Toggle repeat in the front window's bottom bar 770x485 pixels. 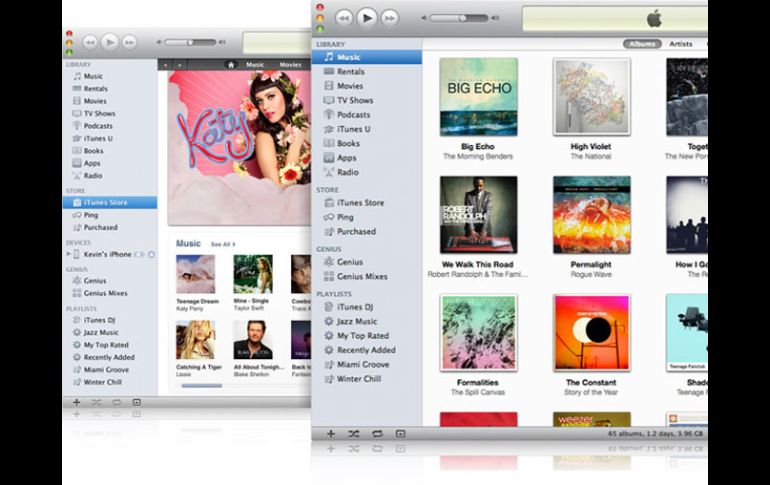pyautogui.click(x=377, y=434)
